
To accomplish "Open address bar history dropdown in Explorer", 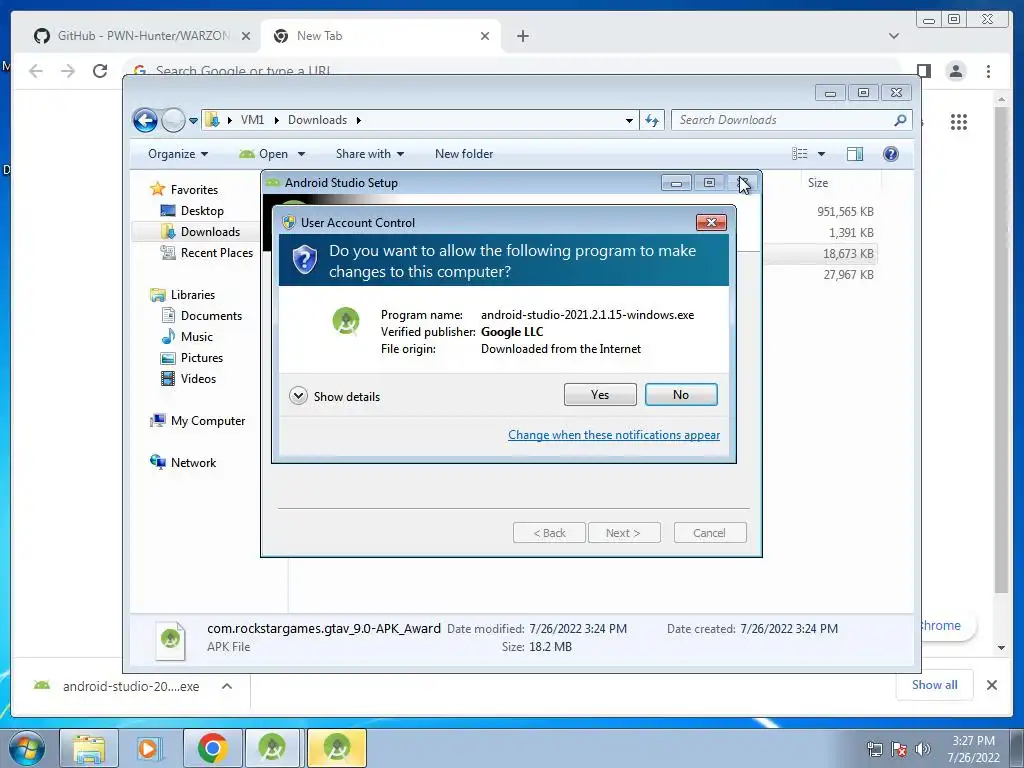I will pyautogui.click(x=629, y=120).
